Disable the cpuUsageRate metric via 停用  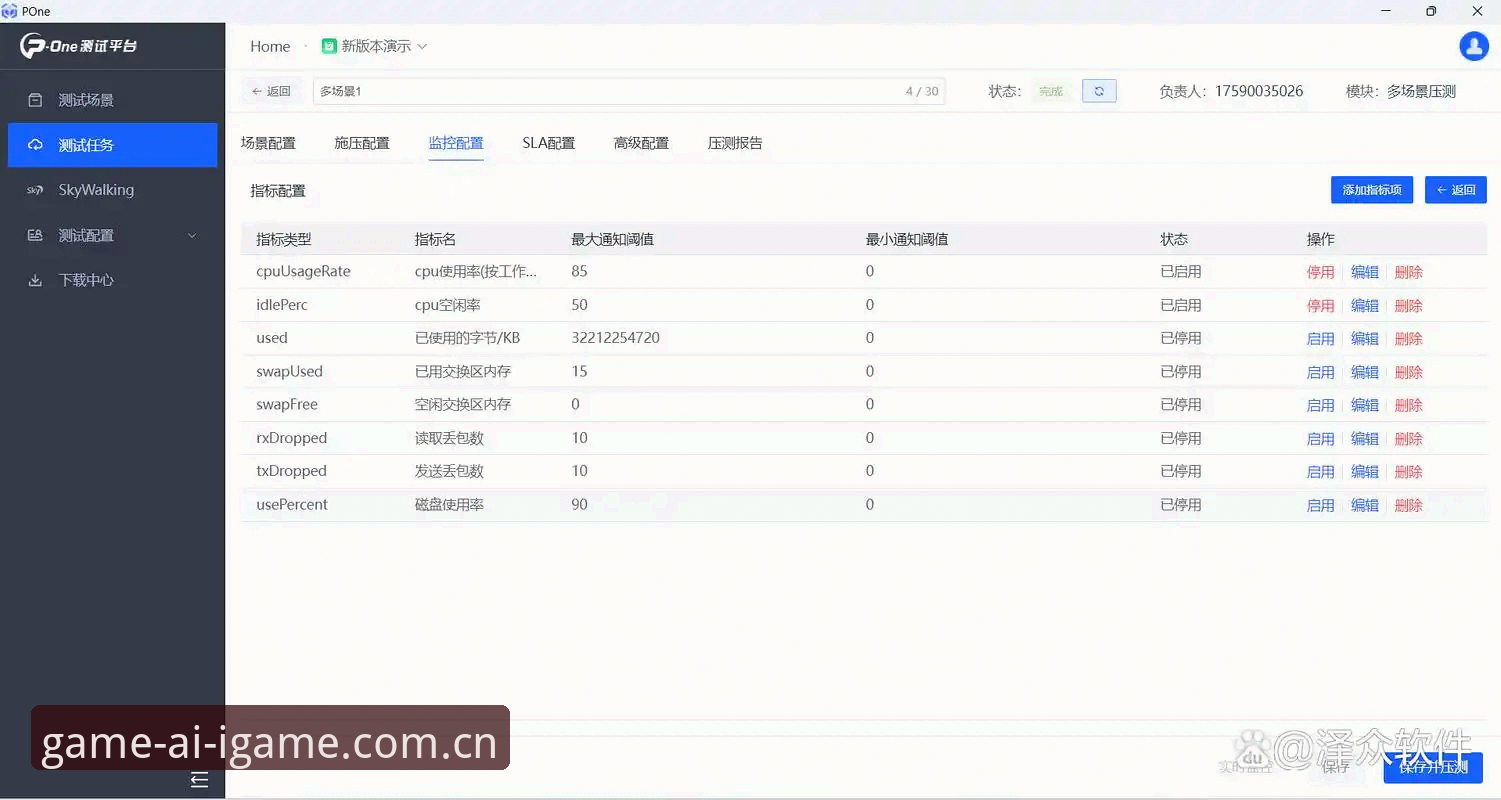pos(1320,272)
